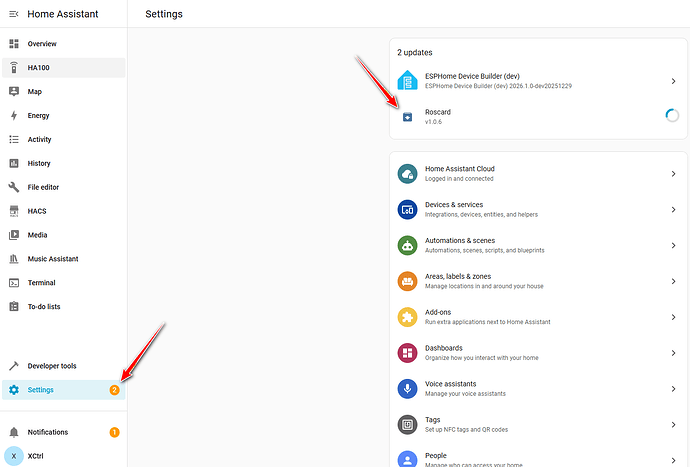
Task: Open the ESPHome Device Builder update icon
Action: click(x=407, y=81)
